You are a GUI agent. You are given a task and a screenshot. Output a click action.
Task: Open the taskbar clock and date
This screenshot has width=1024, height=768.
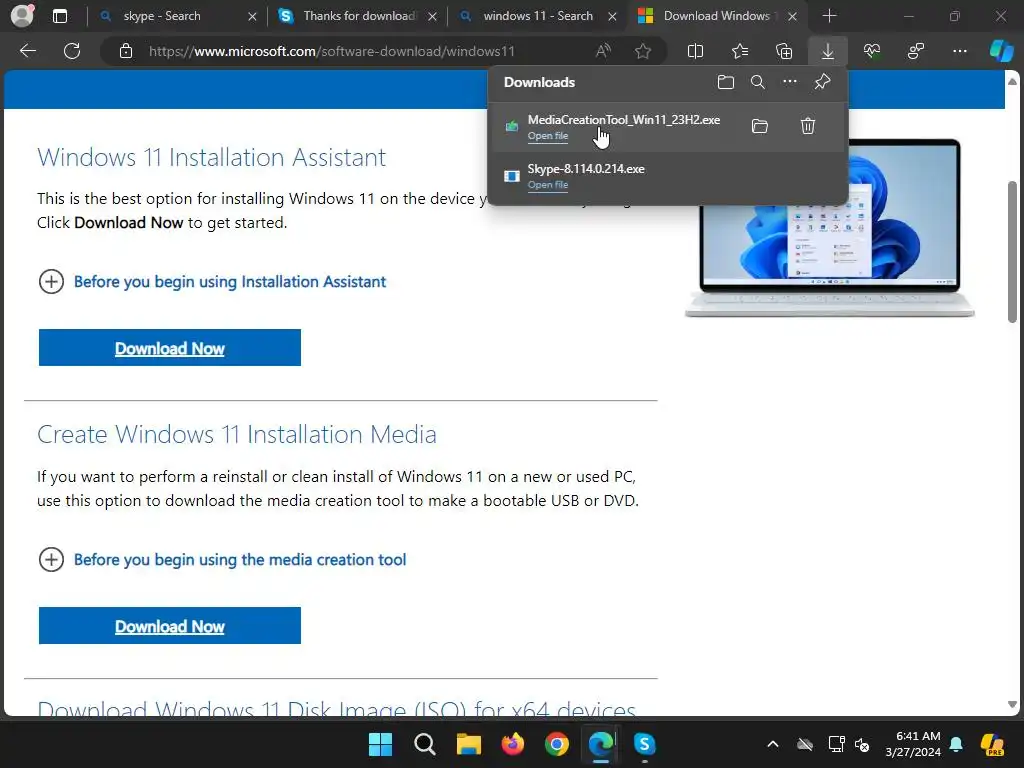click(913, 744)
